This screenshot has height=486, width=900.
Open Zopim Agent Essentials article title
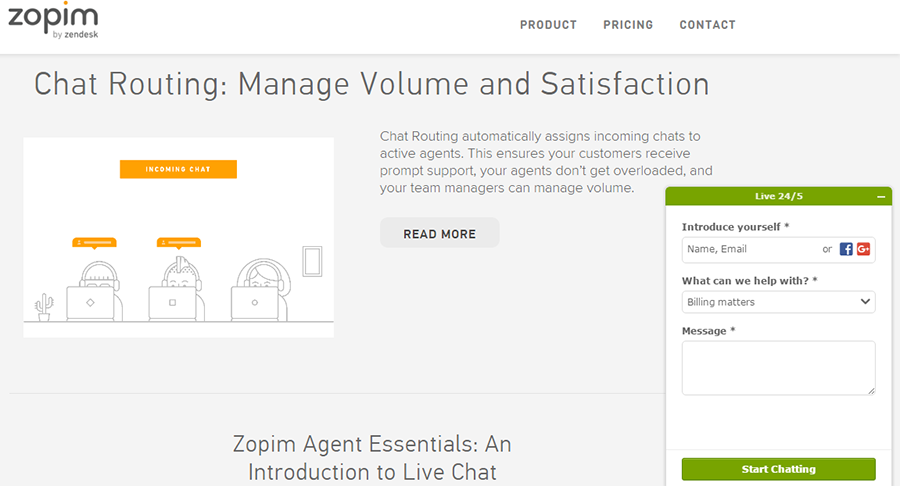[x=372, y=458]
